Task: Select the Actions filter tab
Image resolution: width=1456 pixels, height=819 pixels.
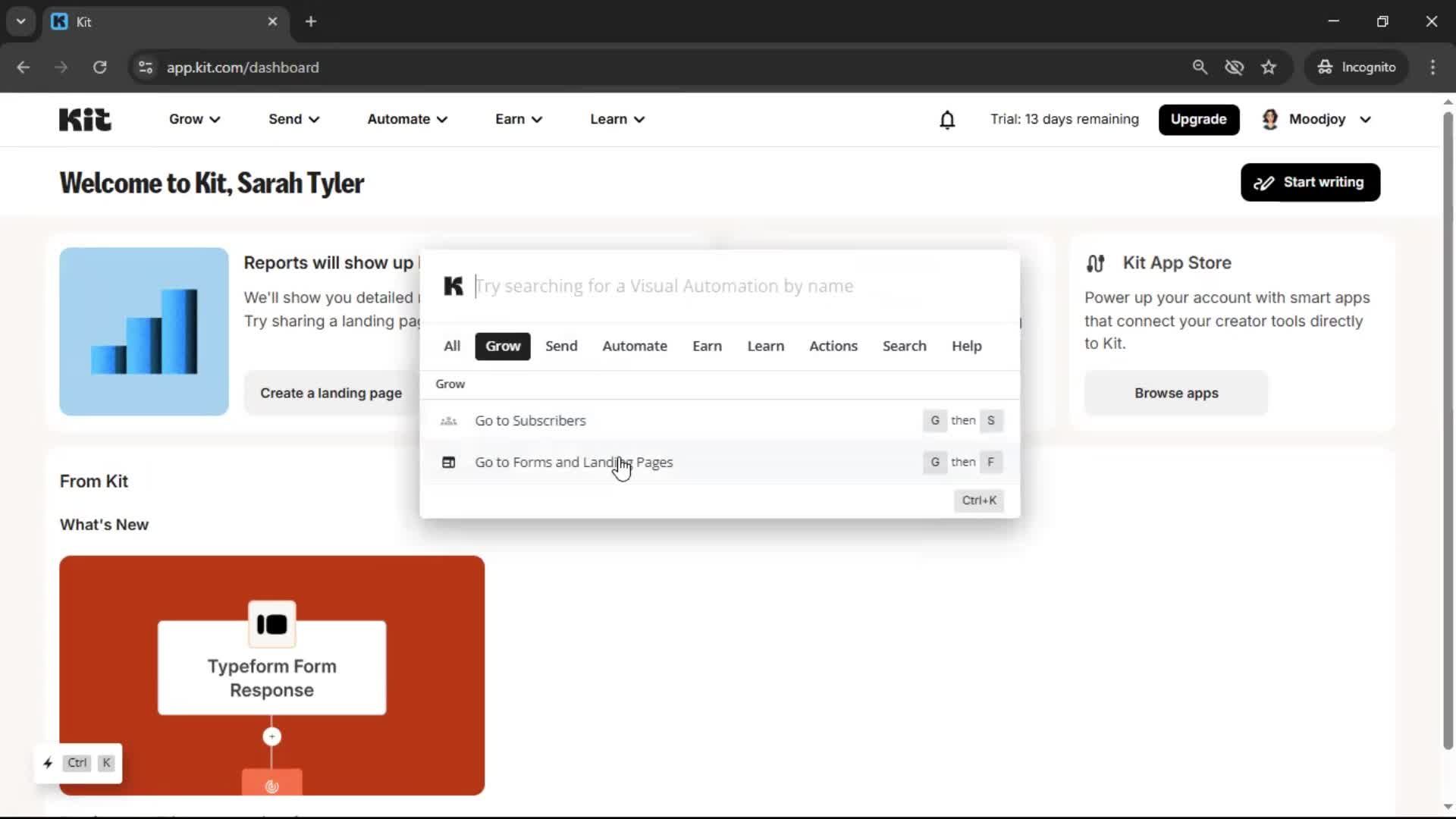Action: pyautogui.click(x=833, y=346)
